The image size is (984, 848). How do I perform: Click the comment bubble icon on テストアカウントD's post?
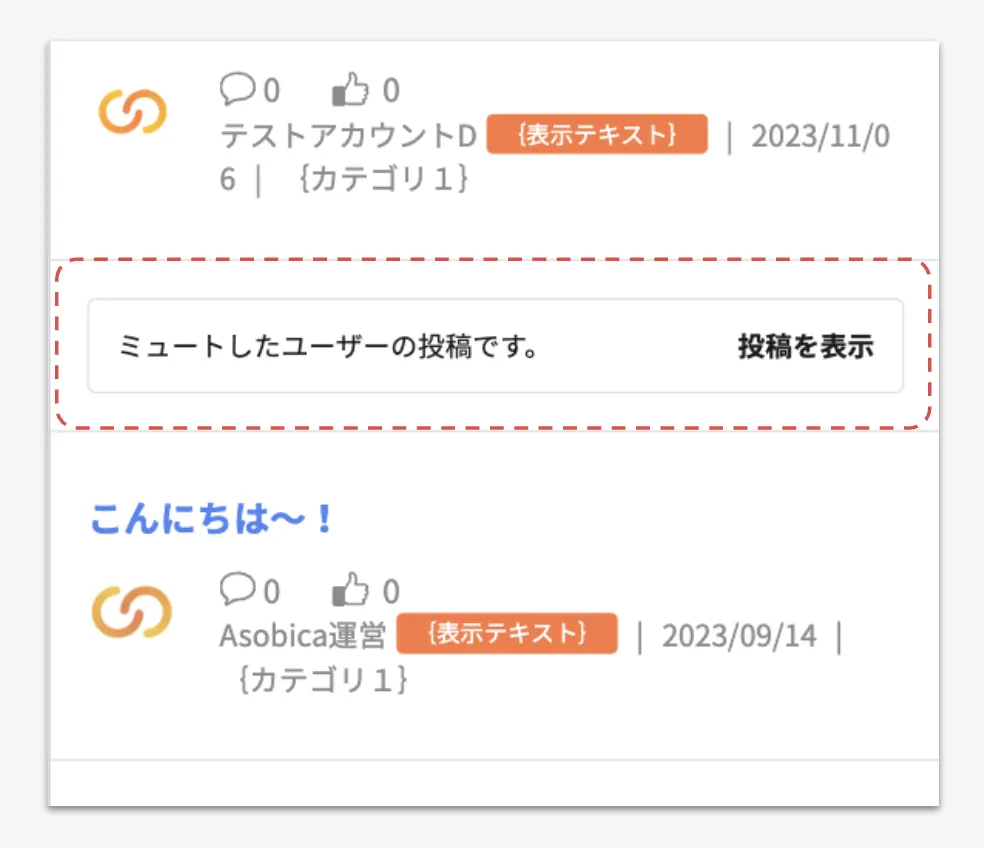coord(236,90)
